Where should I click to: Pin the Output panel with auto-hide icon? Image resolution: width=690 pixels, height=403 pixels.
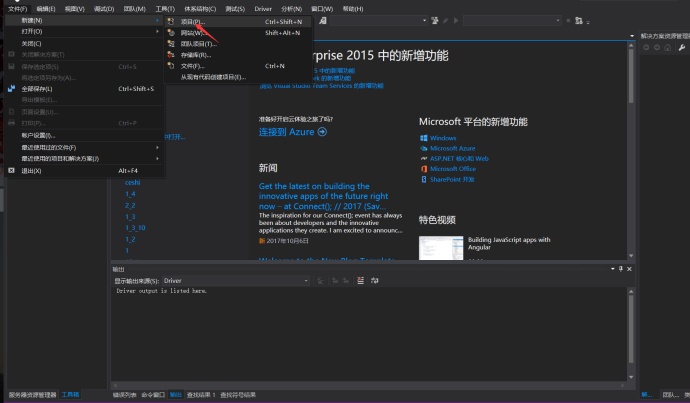[x=621, y=269]
